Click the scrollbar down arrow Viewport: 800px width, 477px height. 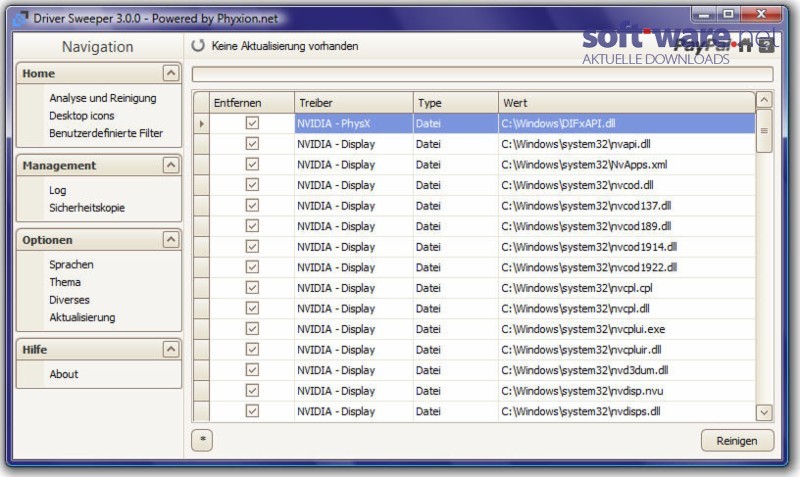764,412
